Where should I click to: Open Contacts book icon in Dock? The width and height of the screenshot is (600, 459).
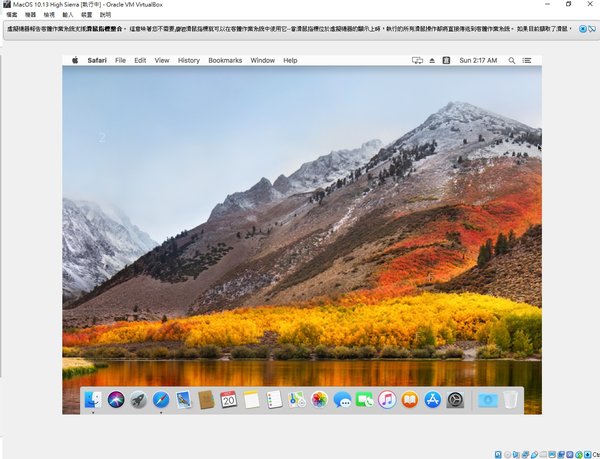point(206,400)
